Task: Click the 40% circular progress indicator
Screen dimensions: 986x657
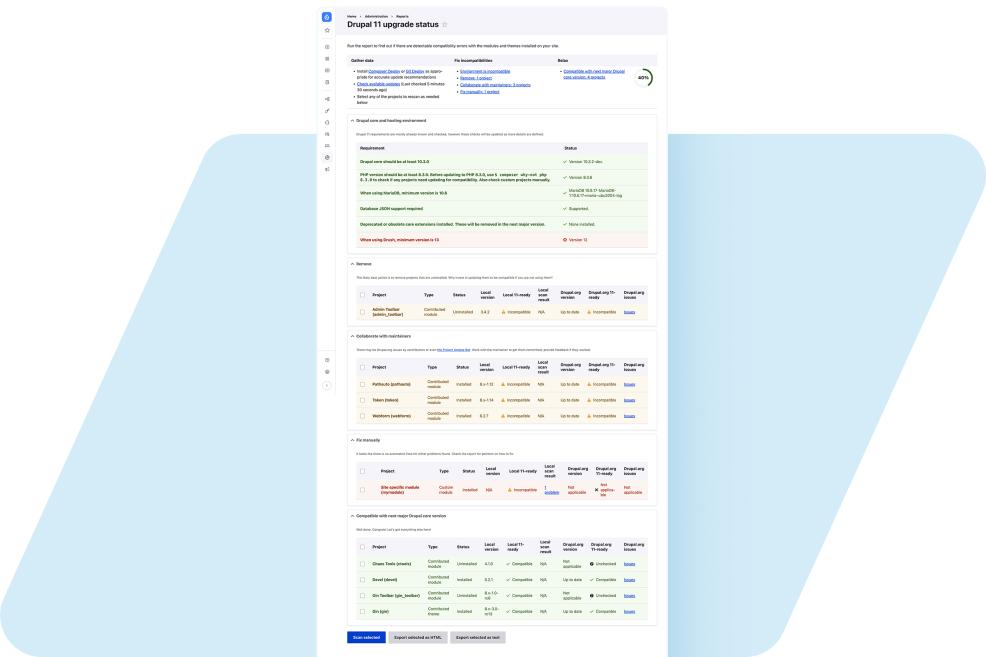Action: point(642,77)
